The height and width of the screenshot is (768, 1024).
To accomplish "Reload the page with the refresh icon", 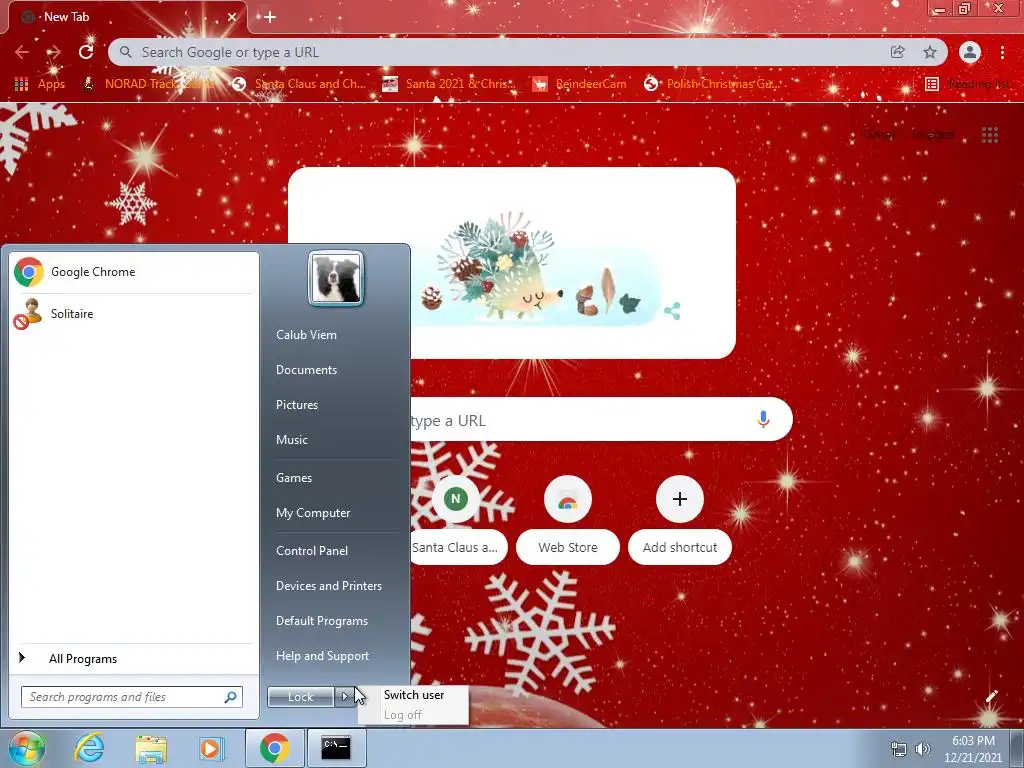I will click(x=86, y=52).
